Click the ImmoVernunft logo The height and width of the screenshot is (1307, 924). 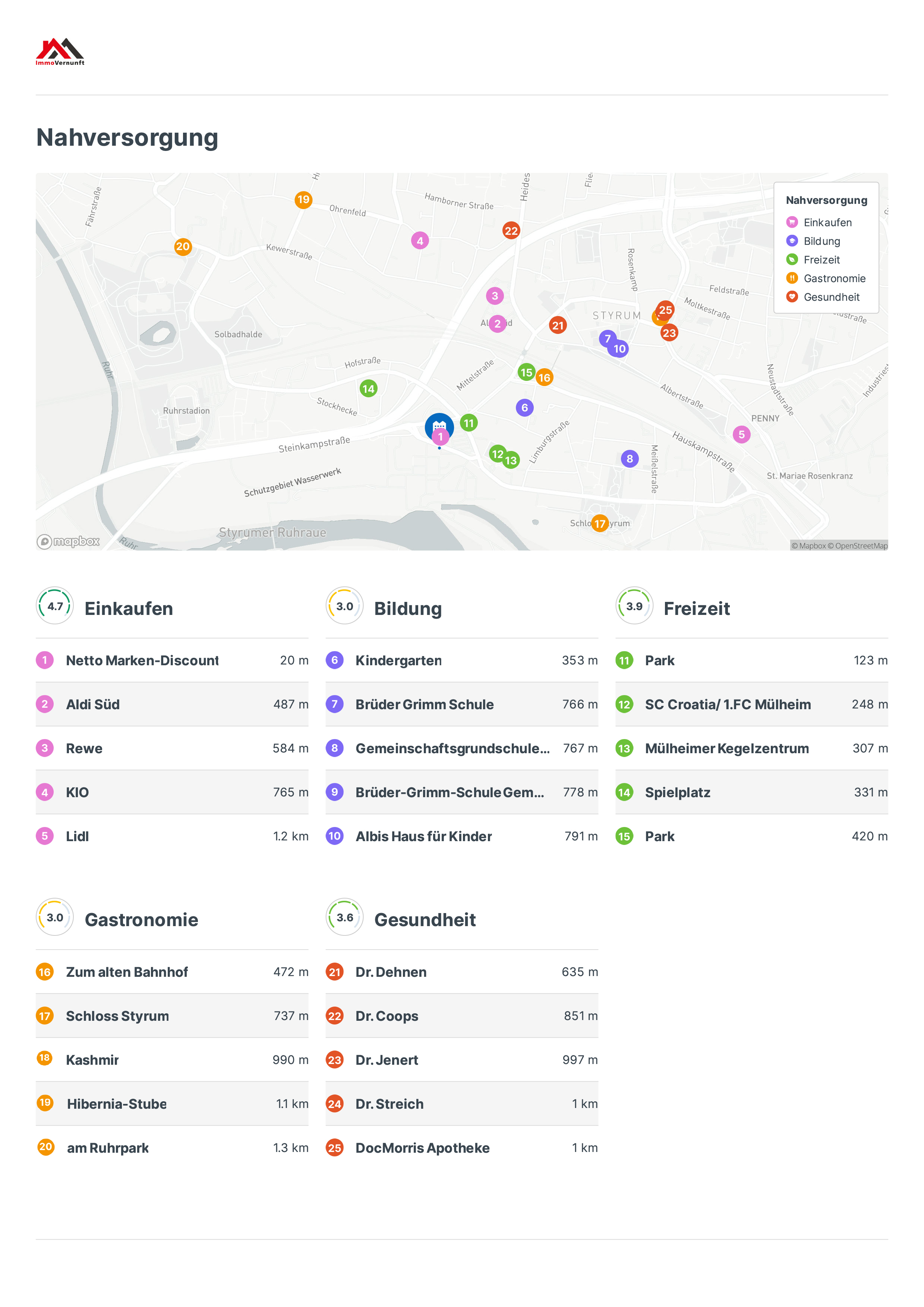[x=60, y=51]
